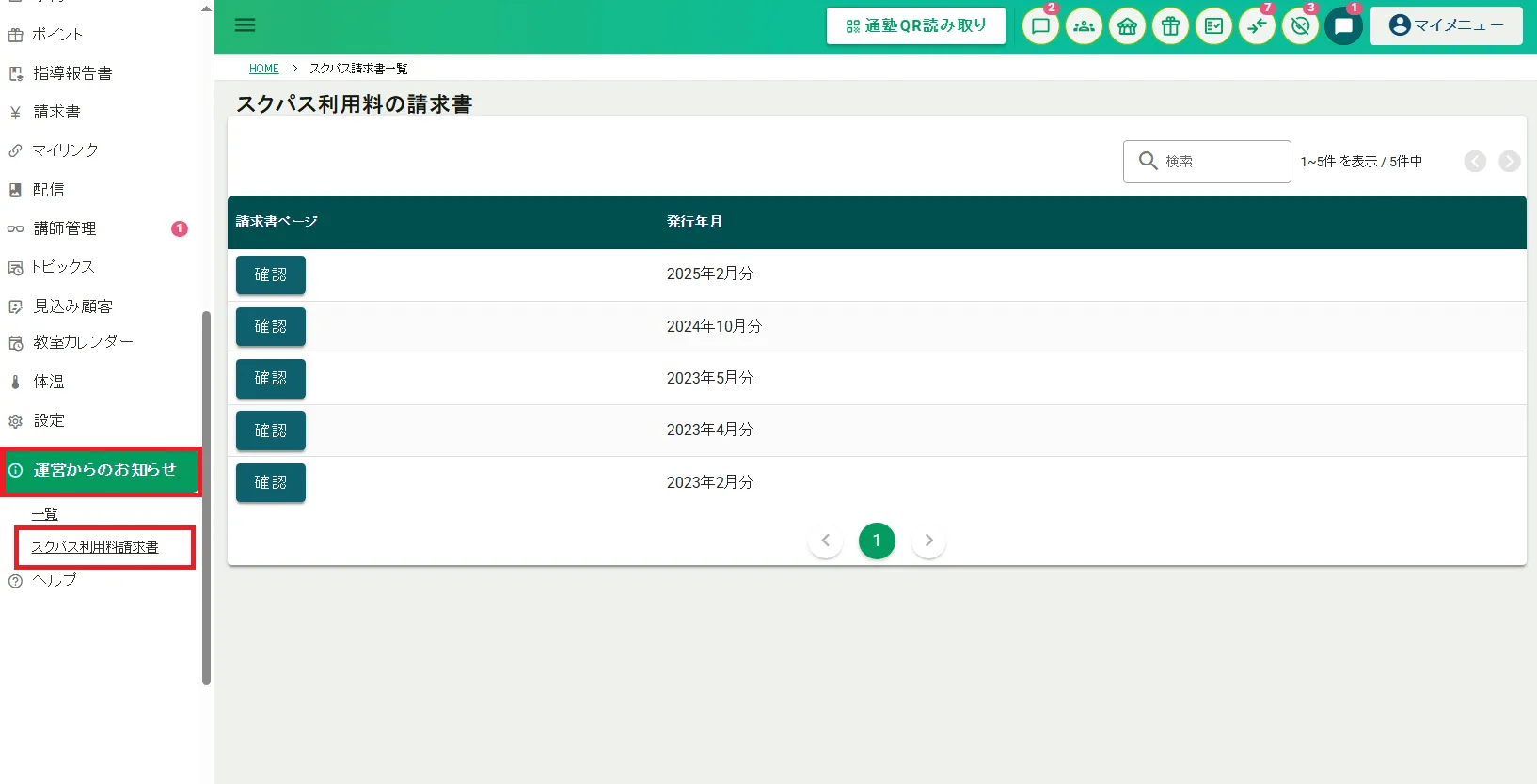Image resolution: width=1537 pixels, height=784 pixels.
Task: Click the ポイント gift icon in sidebar
Action: pos(15,35)
